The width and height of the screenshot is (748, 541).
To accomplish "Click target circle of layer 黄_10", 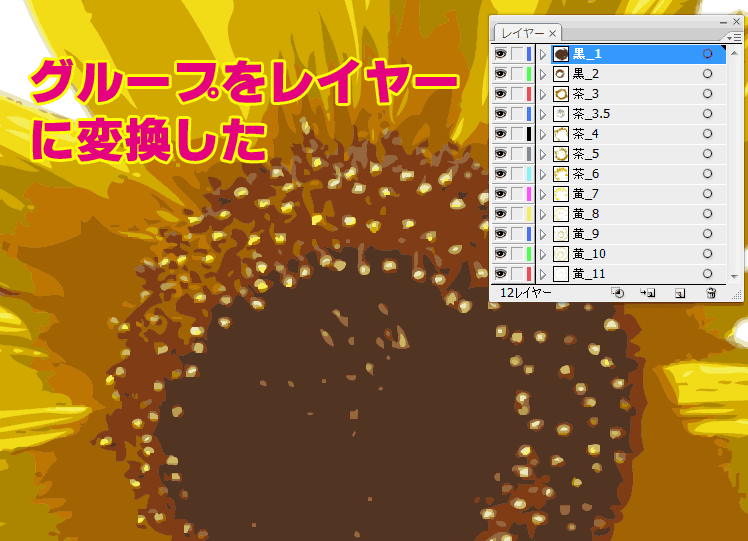I will coord(707,254).
